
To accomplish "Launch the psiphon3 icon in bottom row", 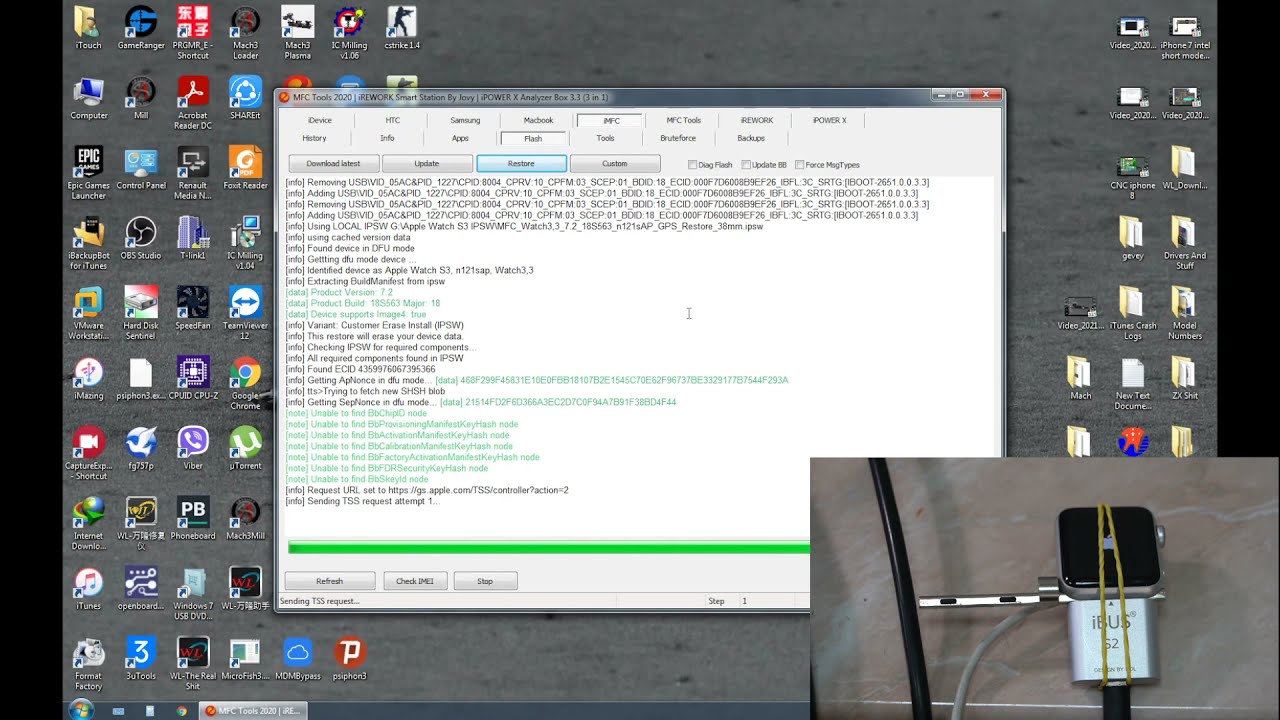I will [x=350, y=659].
